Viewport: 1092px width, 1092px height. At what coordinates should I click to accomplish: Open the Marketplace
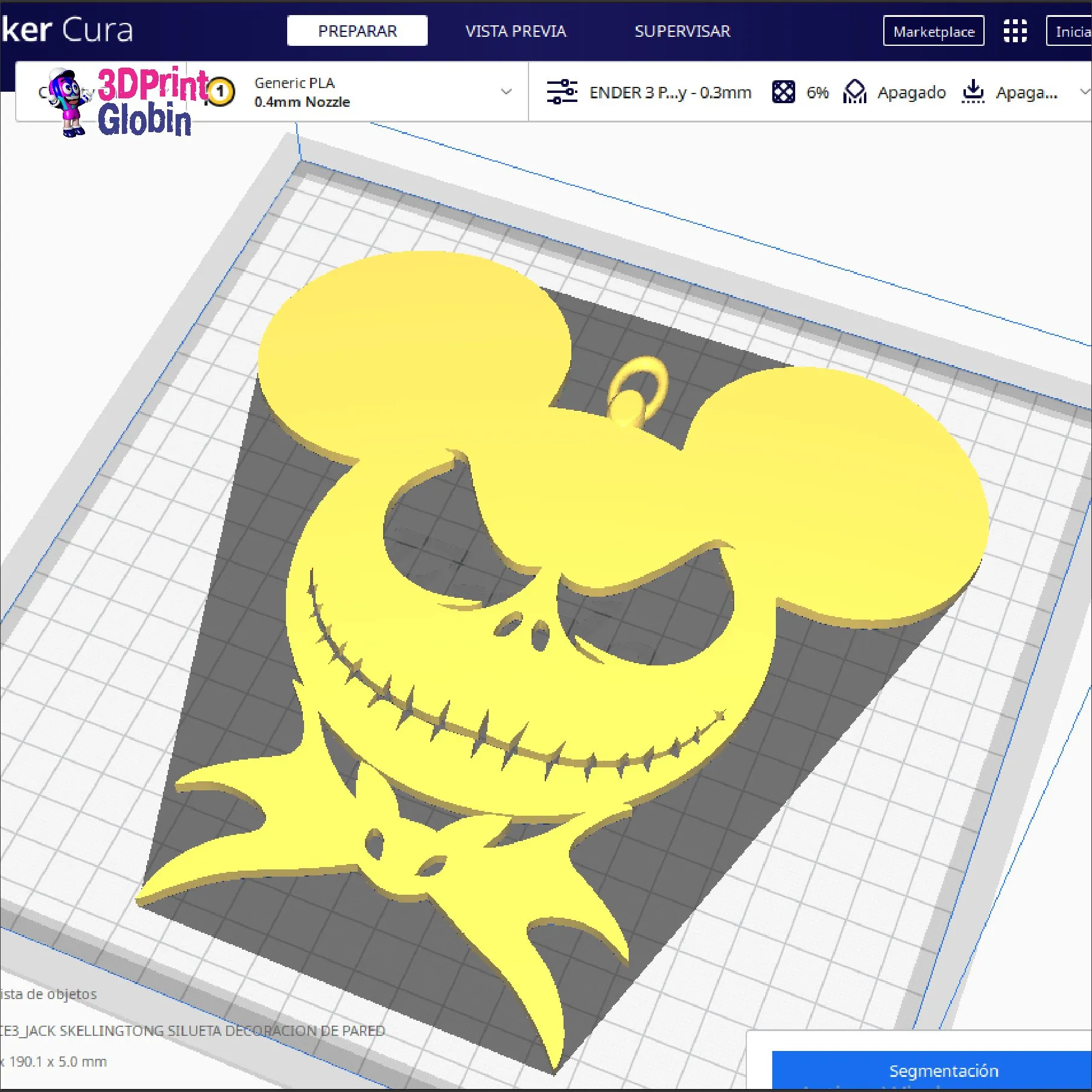[933, 31]
